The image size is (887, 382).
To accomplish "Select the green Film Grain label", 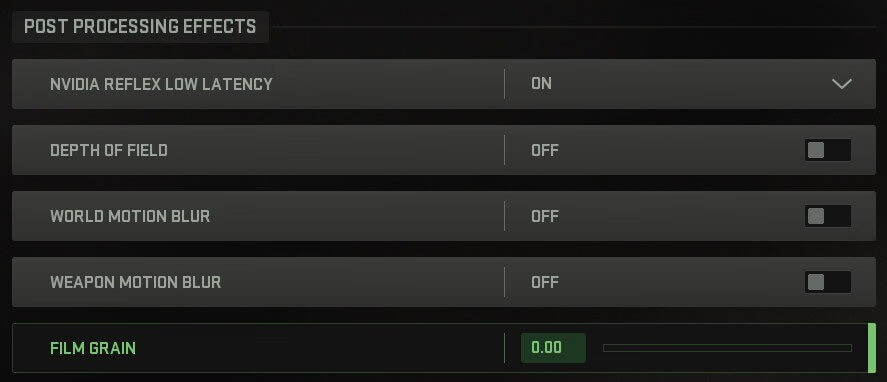I will click(x=93, y=348).
